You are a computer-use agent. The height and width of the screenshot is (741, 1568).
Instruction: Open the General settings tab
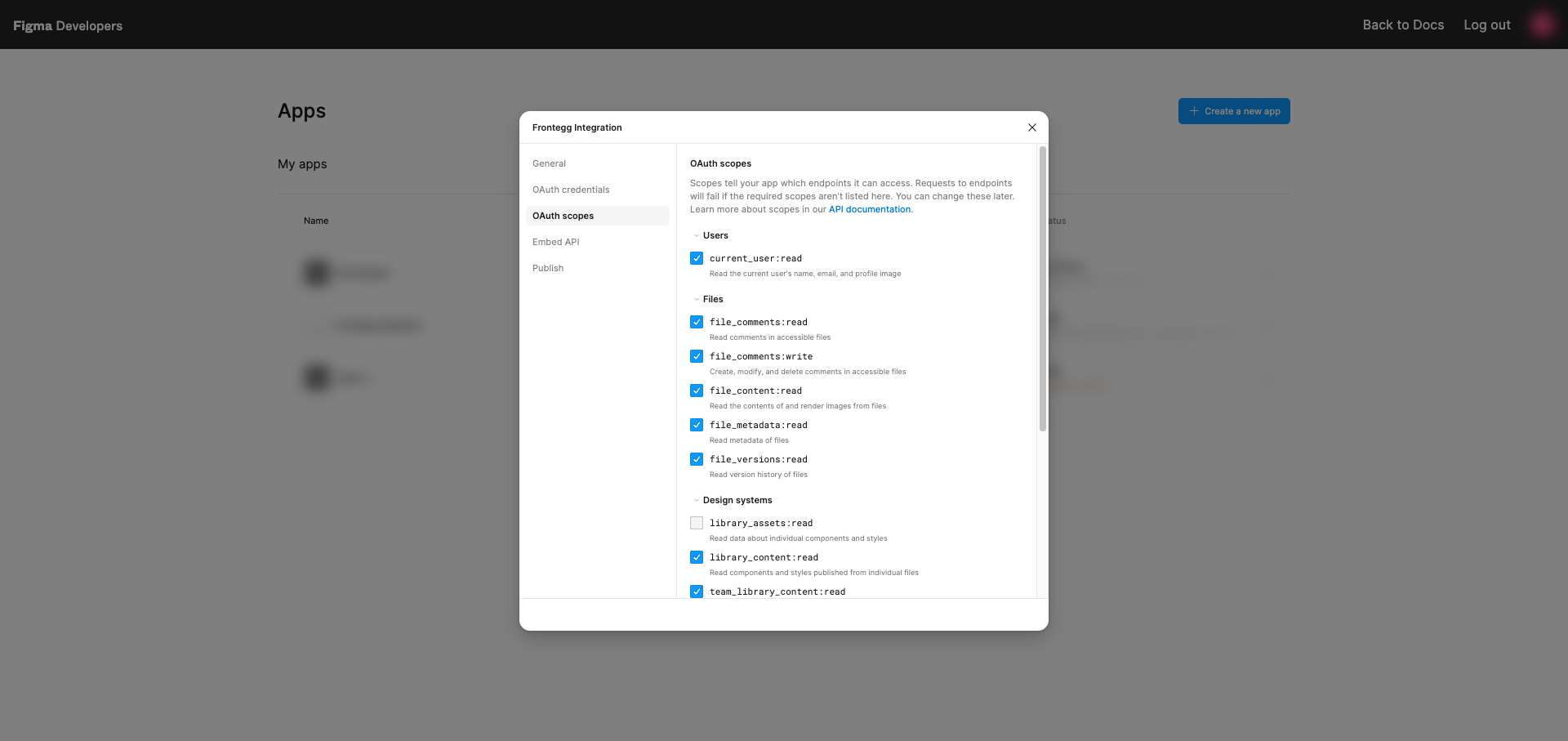point(598,163)
